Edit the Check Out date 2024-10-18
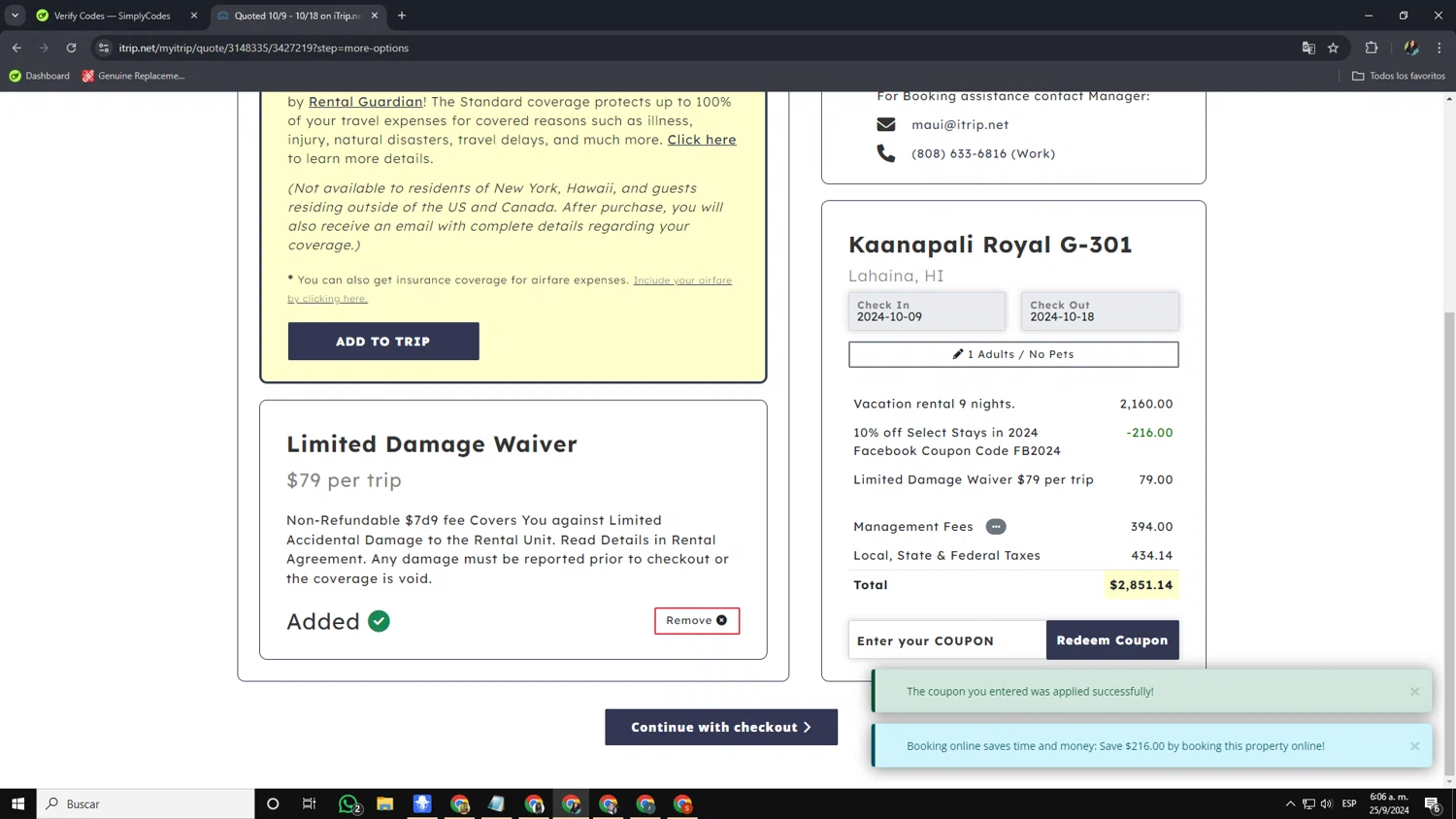This screenshot has width=1456, height=819. tap(1100, 311)
